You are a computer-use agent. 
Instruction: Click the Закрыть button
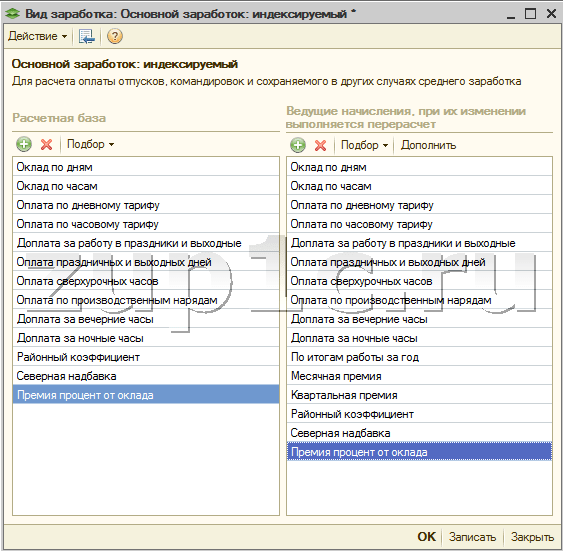click(x=532, y=537)
